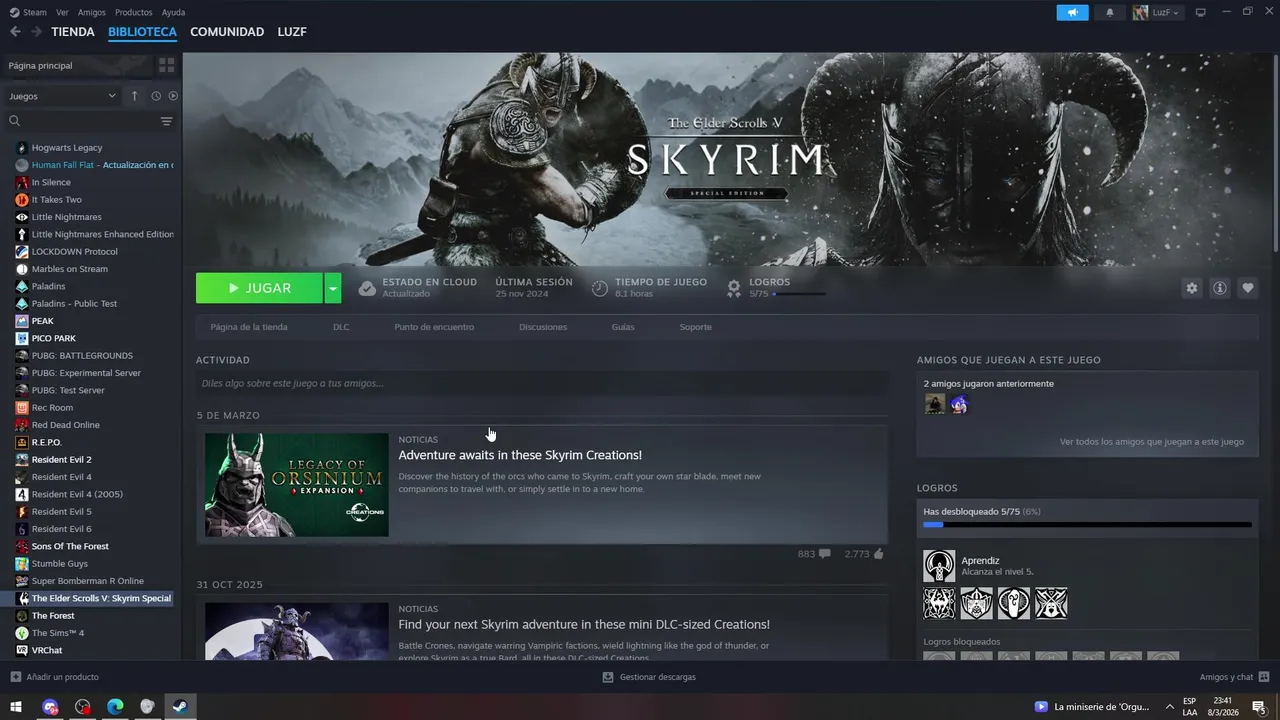Expand the Juegos category dropdown
Image resolution: width=1280 pixels, height=720 pixels.
[x=62, y=96]
